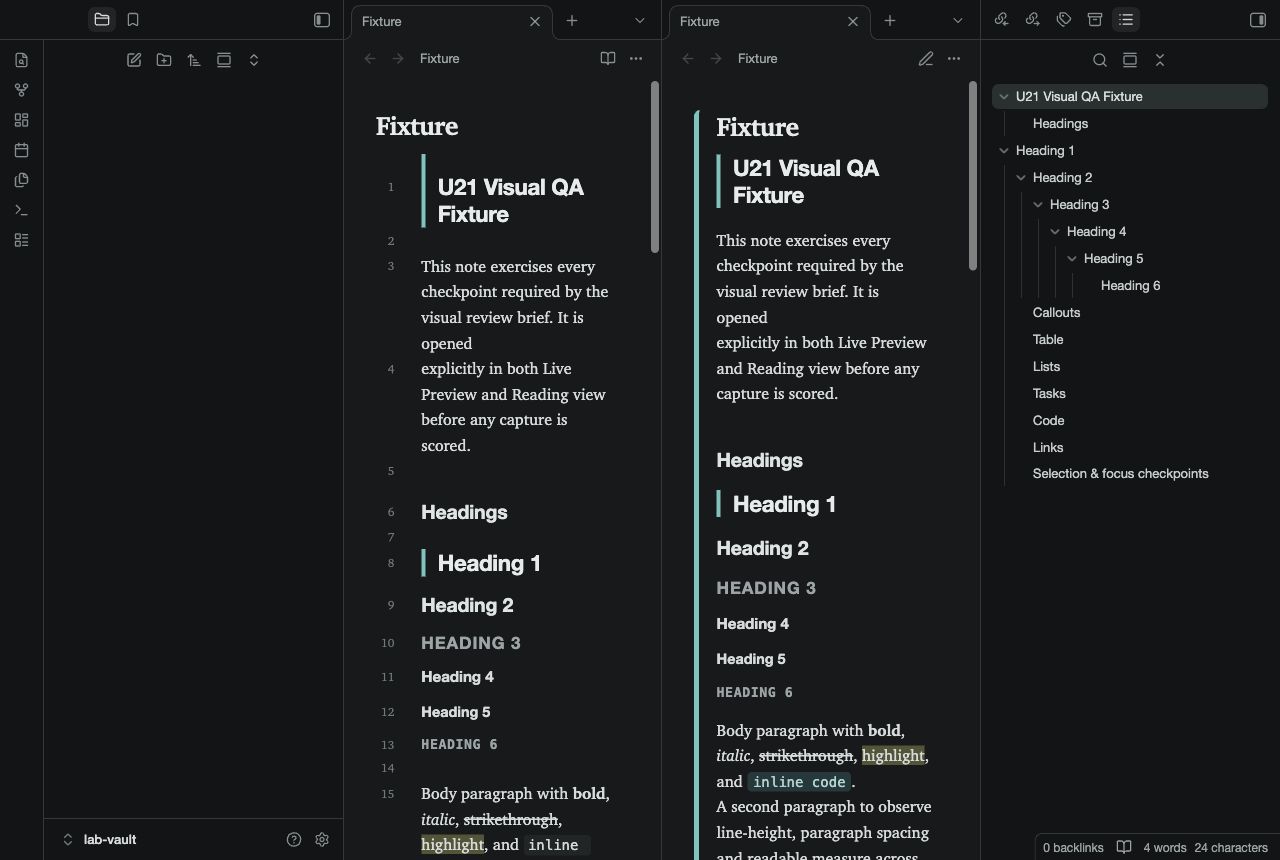Image resolution: width=1280 pixels, height=860 pixels.
Task: Create a new note in file explorer
Action: (x=134, y=60)
